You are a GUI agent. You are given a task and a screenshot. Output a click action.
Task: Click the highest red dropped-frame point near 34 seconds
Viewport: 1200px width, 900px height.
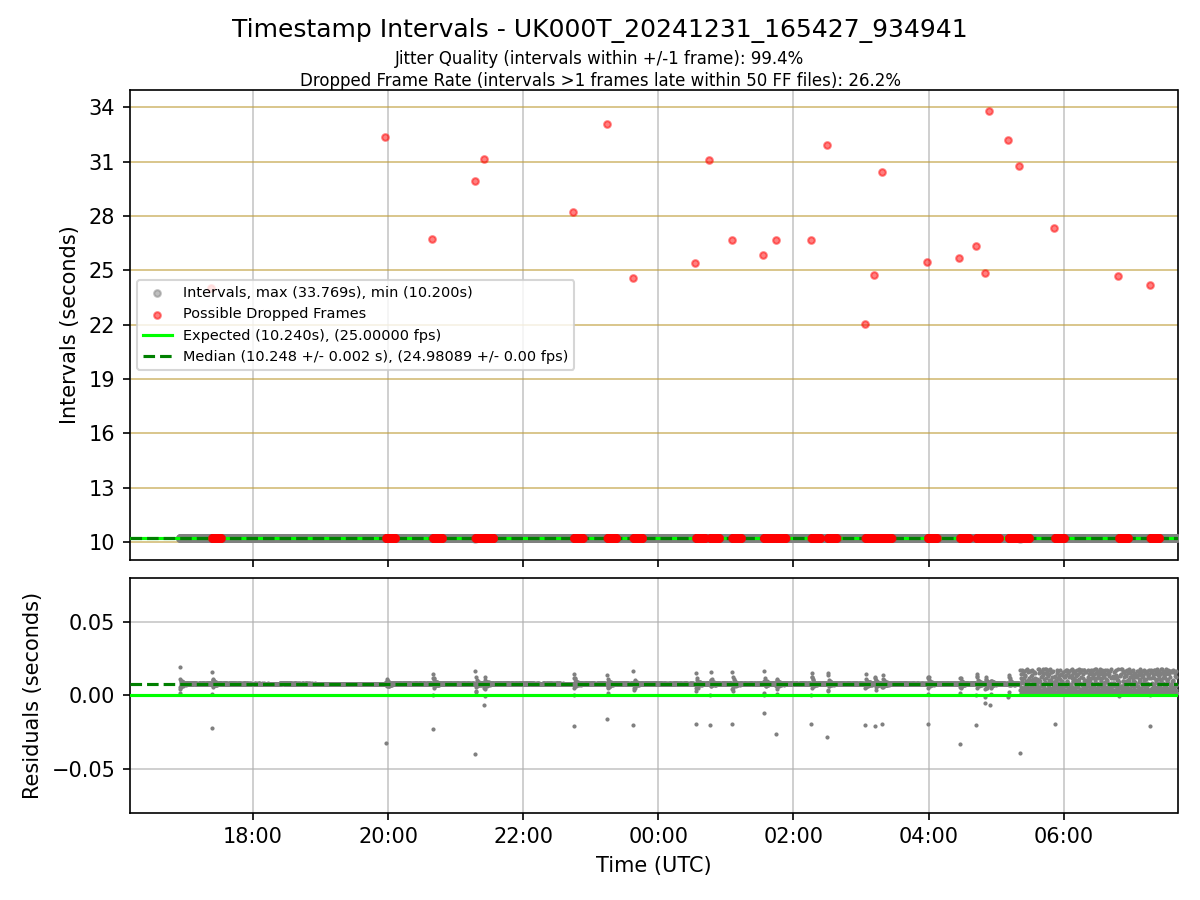(x=989, y=111)
